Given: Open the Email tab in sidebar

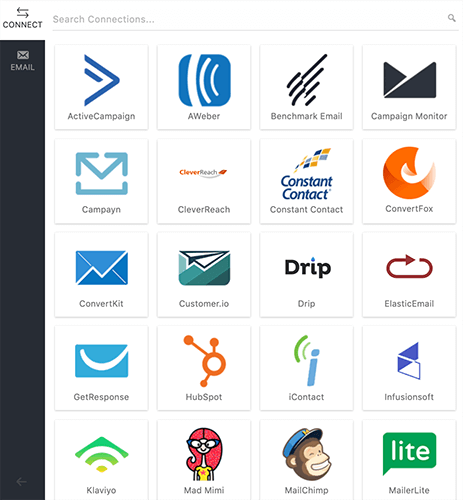Looking at the screenshot, I should (22, 61).
